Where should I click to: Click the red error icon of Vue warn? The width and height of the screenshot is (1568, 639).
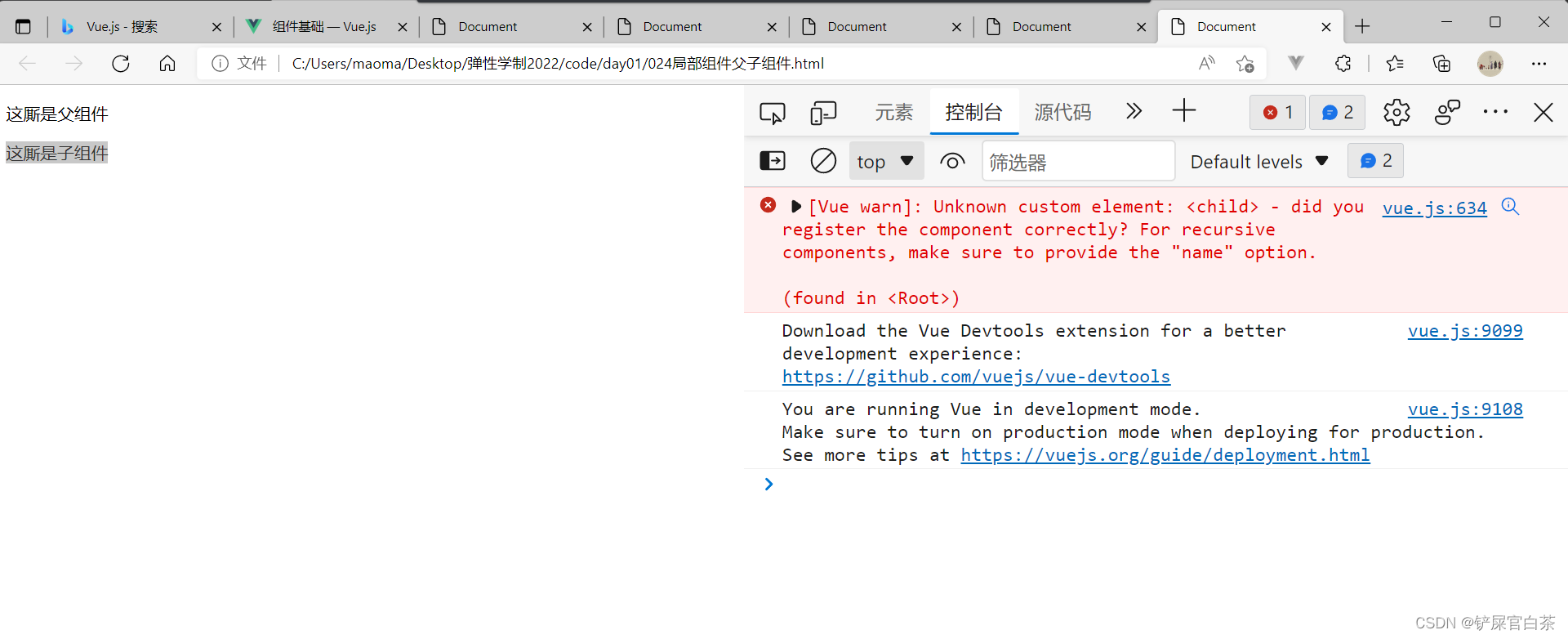[768, 205]
